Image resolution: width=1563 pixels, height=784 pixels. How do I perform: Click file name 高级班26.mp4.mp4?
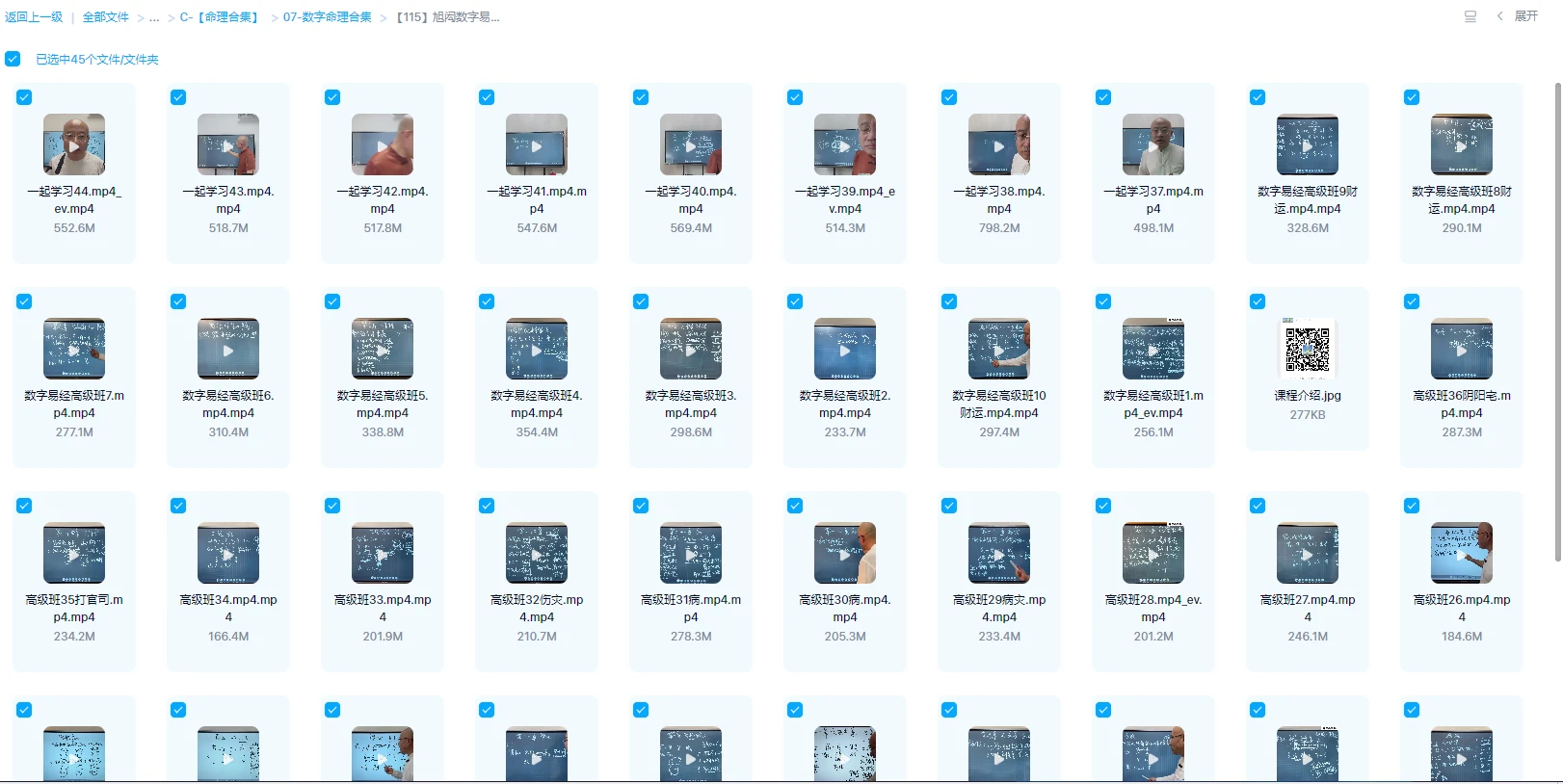point(1462,609)
